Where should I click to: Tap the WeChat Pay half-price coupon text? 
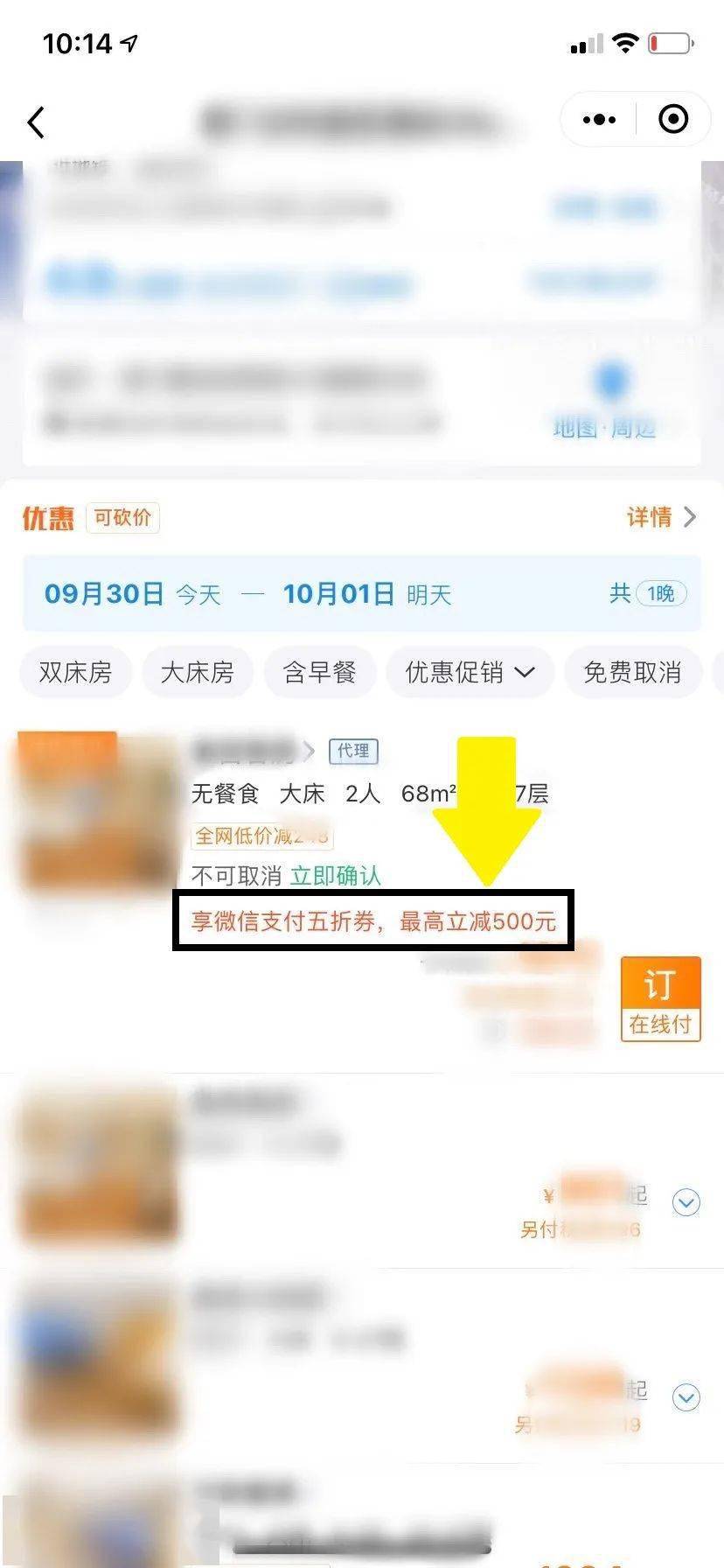(x=373, y=921)
